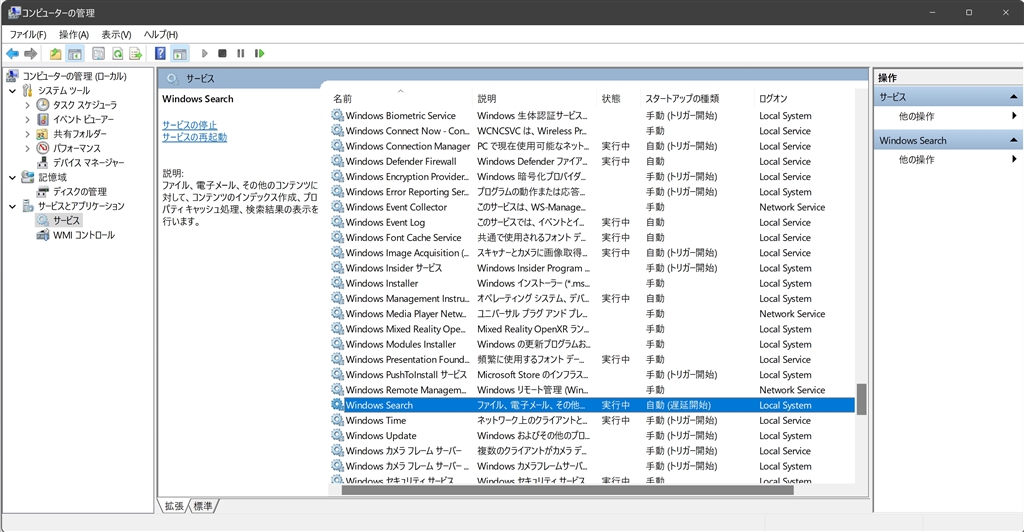
Task: Click the vertical scrollbar thumb of services list
Action: pos(861,399)
